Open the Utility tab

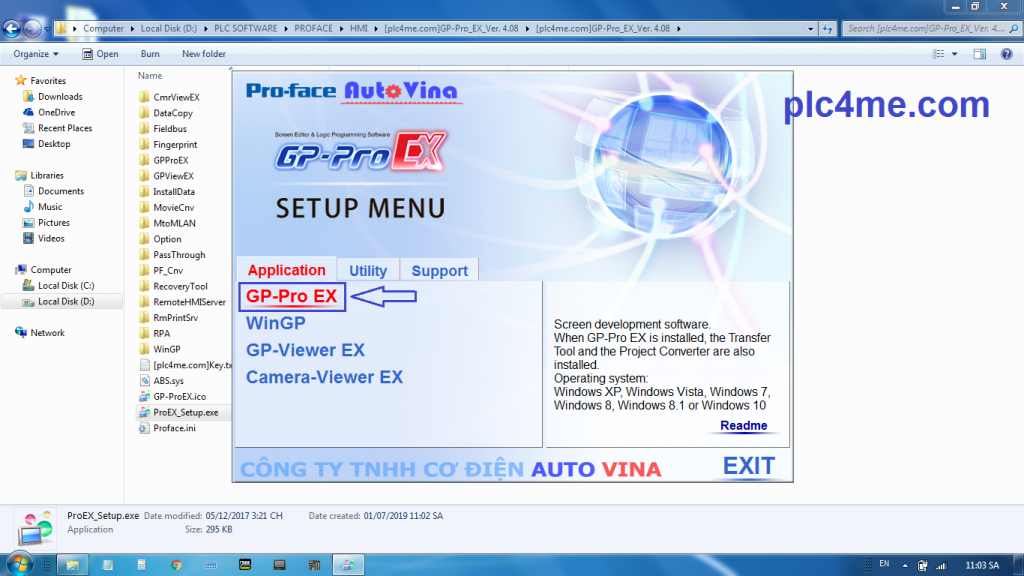(368, 270)
